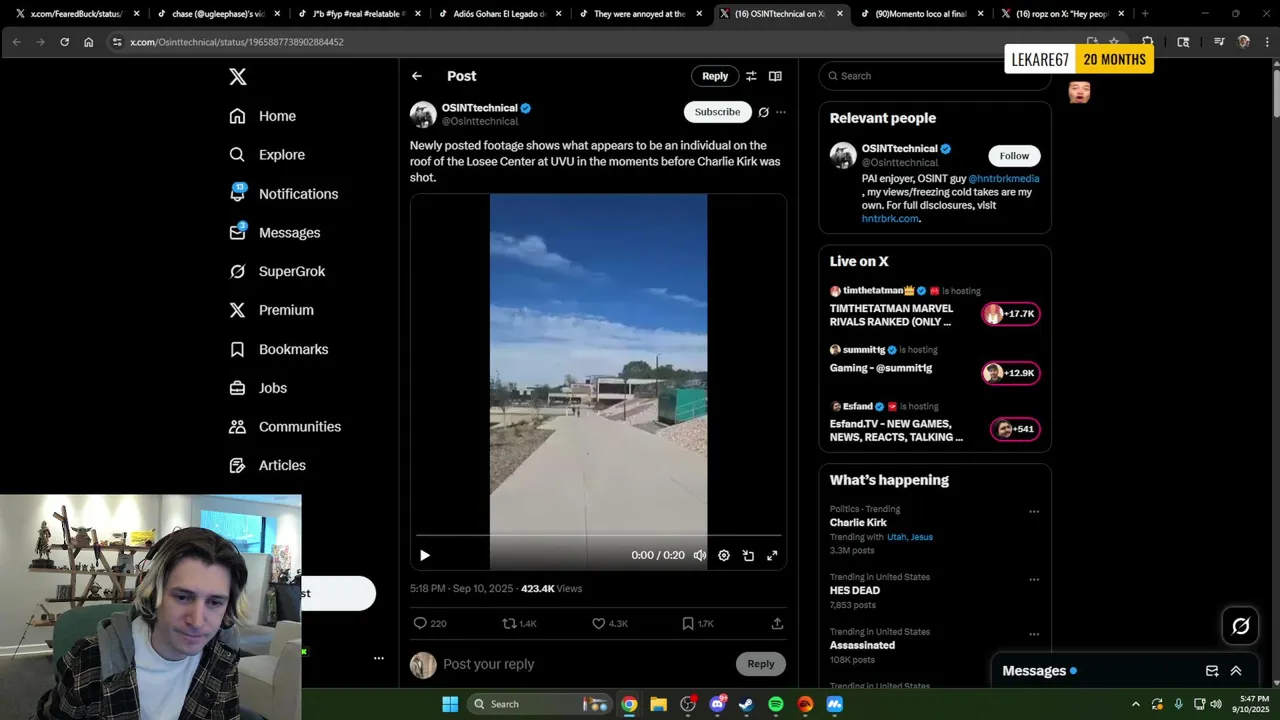Open SuperGrok in the sidebar
This screenshot has height=720, width=1280.
[x=276, y=271]
